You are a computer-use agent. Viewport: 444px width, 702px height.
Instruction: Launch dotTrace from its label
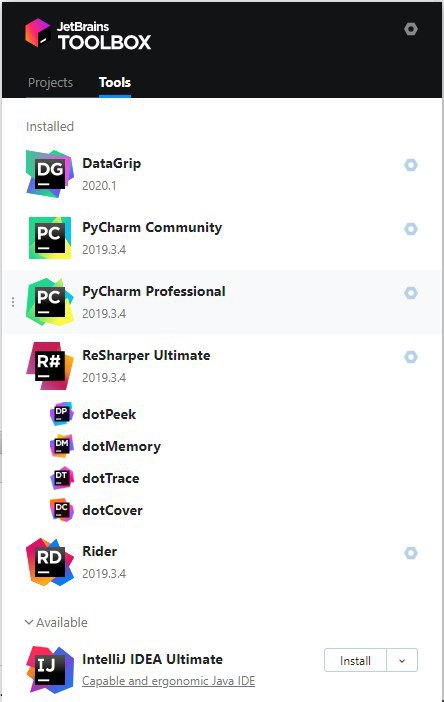click(111, 479)
